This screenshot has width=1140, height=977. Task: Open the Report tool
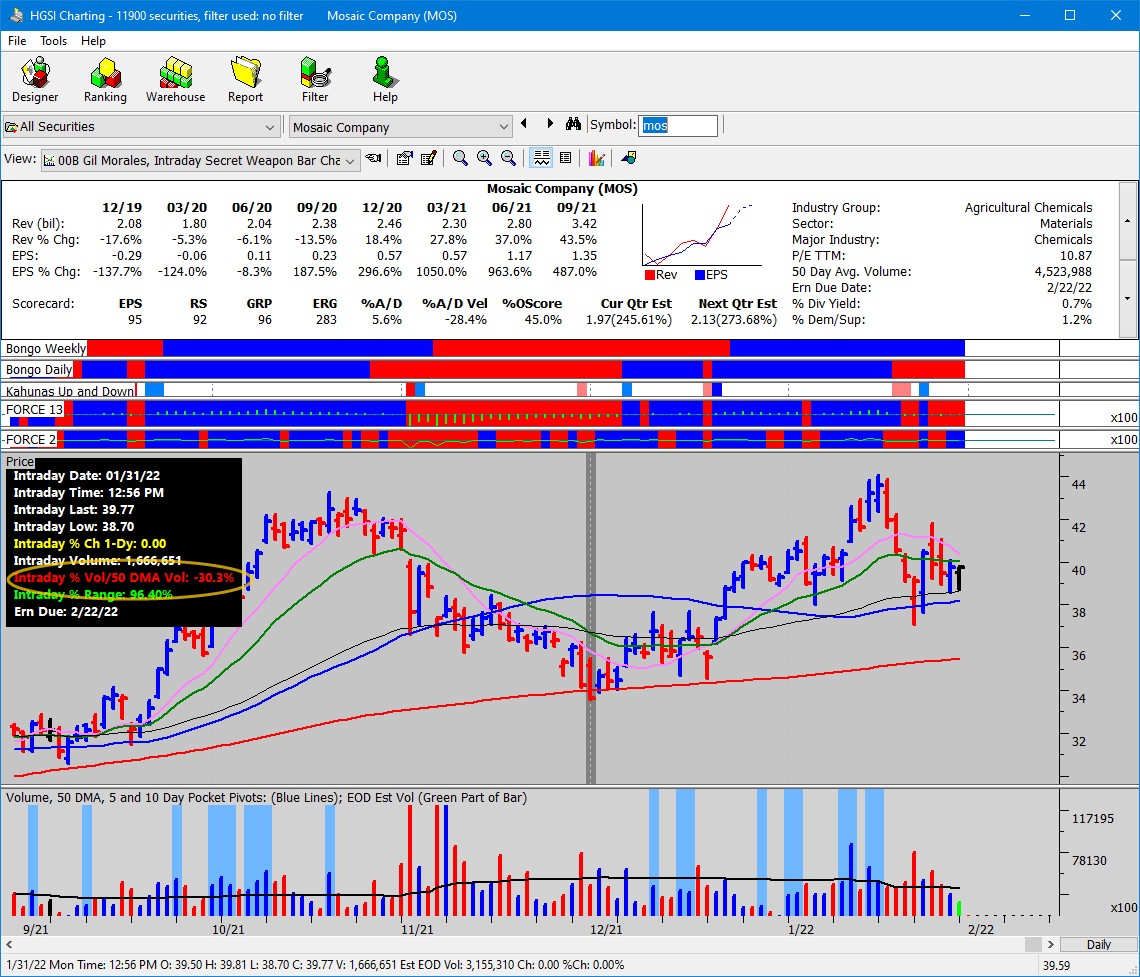tap(245, 80)
